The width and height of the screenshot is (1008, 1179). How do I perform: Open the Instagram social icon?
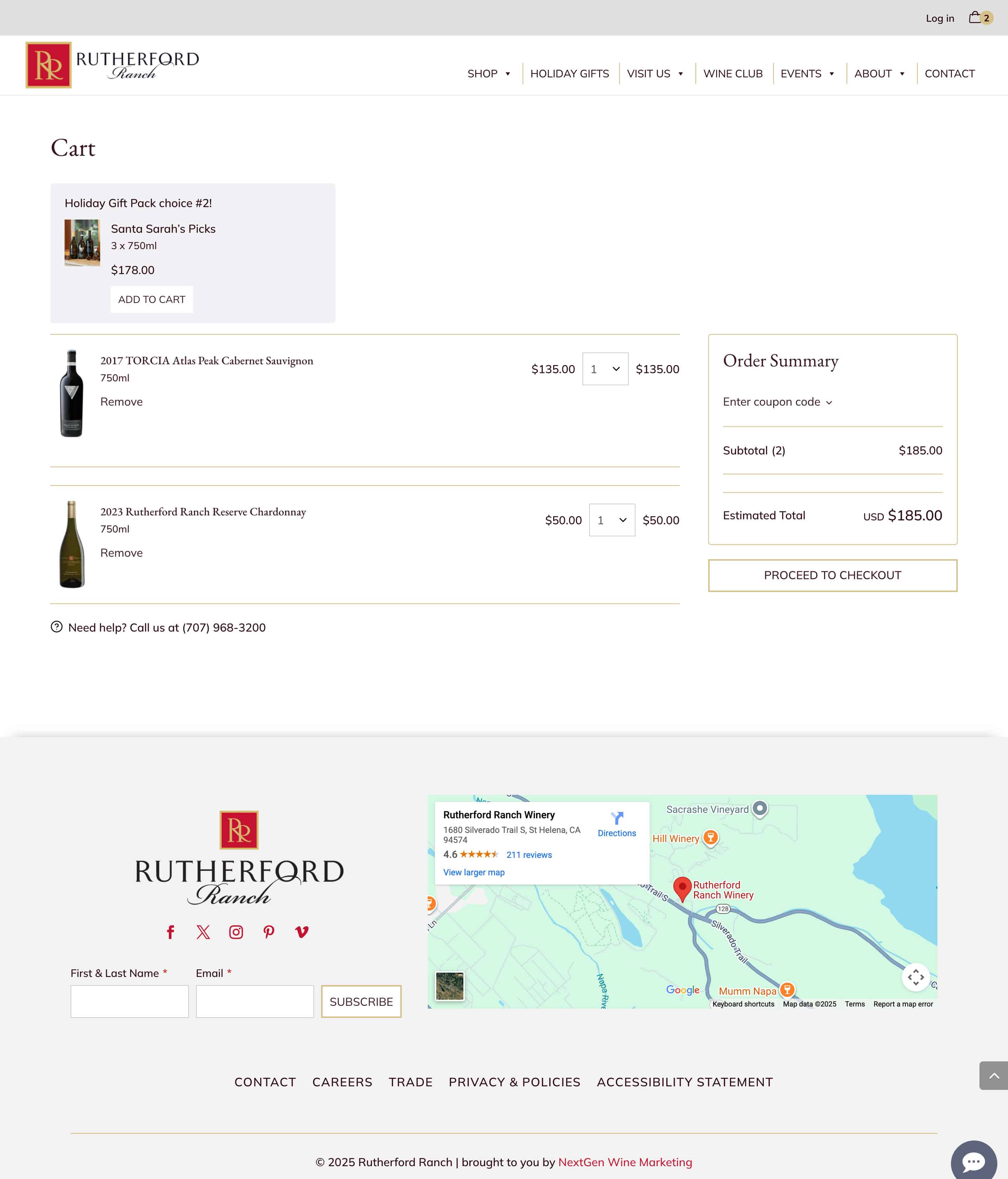(x=236, y=932)
